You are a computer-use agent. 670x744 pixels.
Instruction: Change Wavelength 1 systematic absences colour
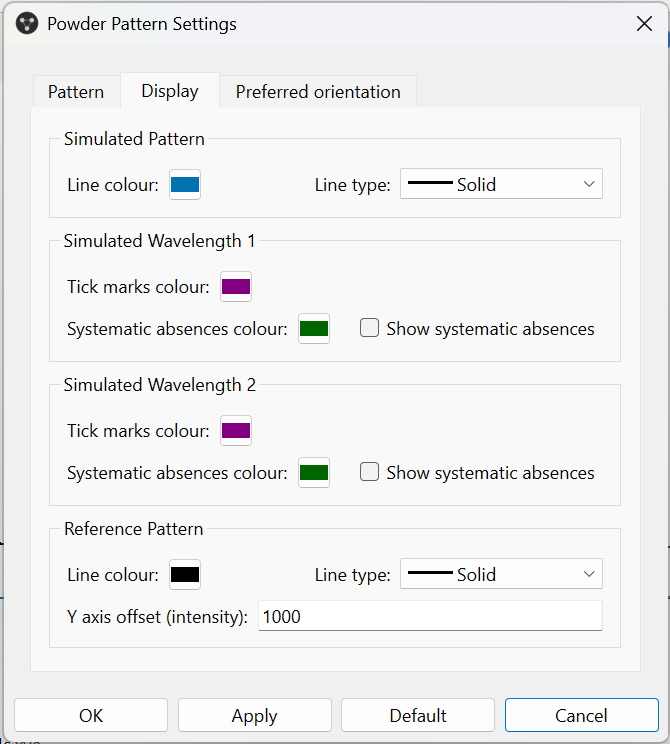click(x=314, y=329)
